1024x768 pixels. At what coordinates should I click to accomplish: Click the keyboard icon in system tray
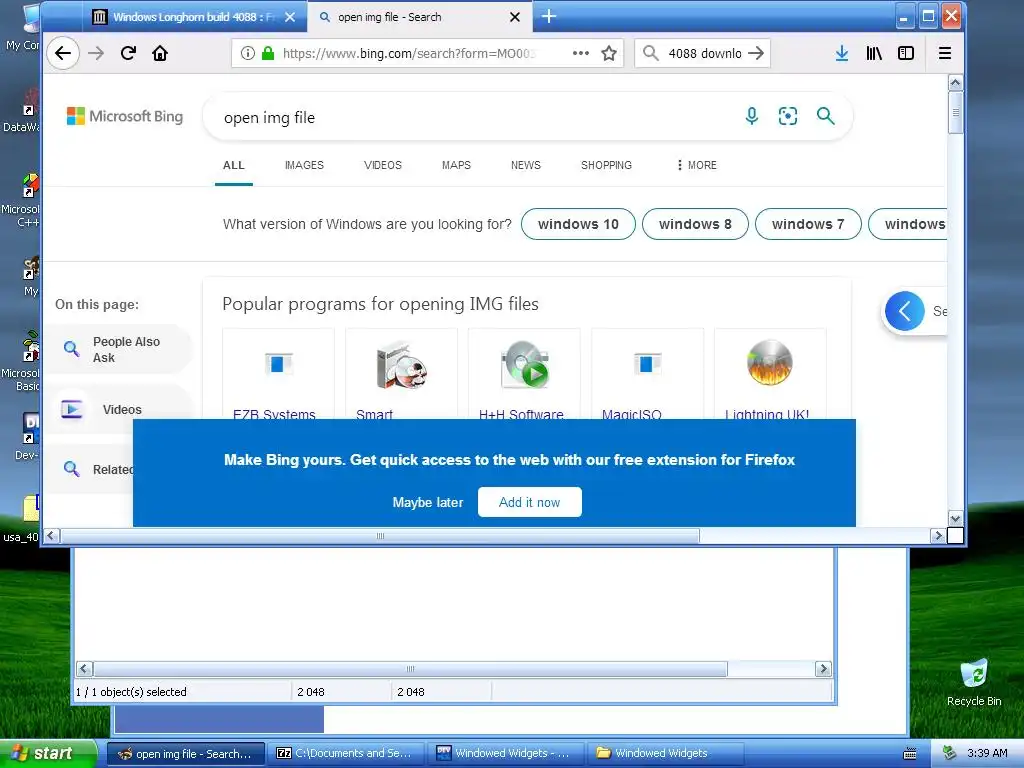click(909, 754)
